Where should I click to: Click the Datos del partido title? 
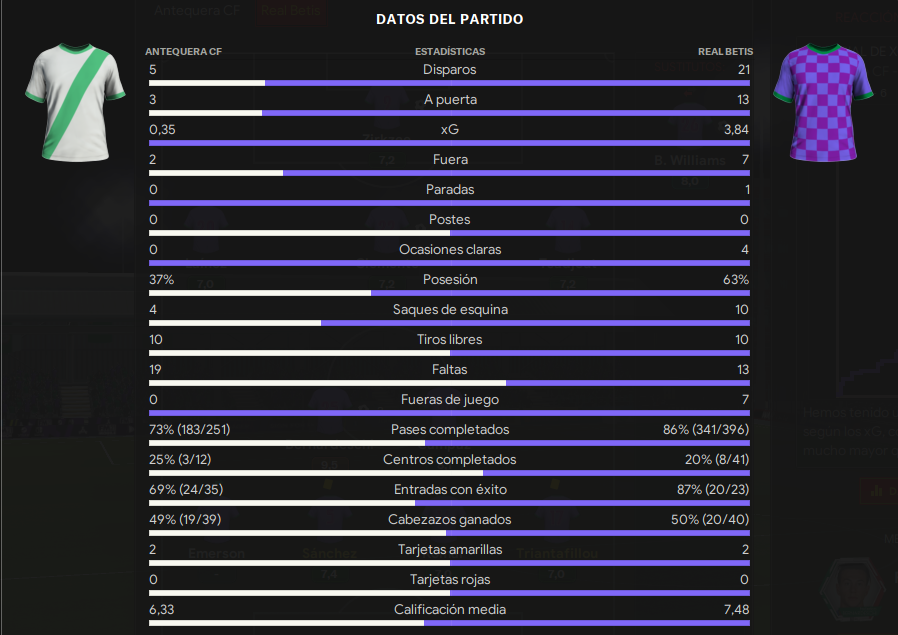pyautogui.click(x=450, y=19)
